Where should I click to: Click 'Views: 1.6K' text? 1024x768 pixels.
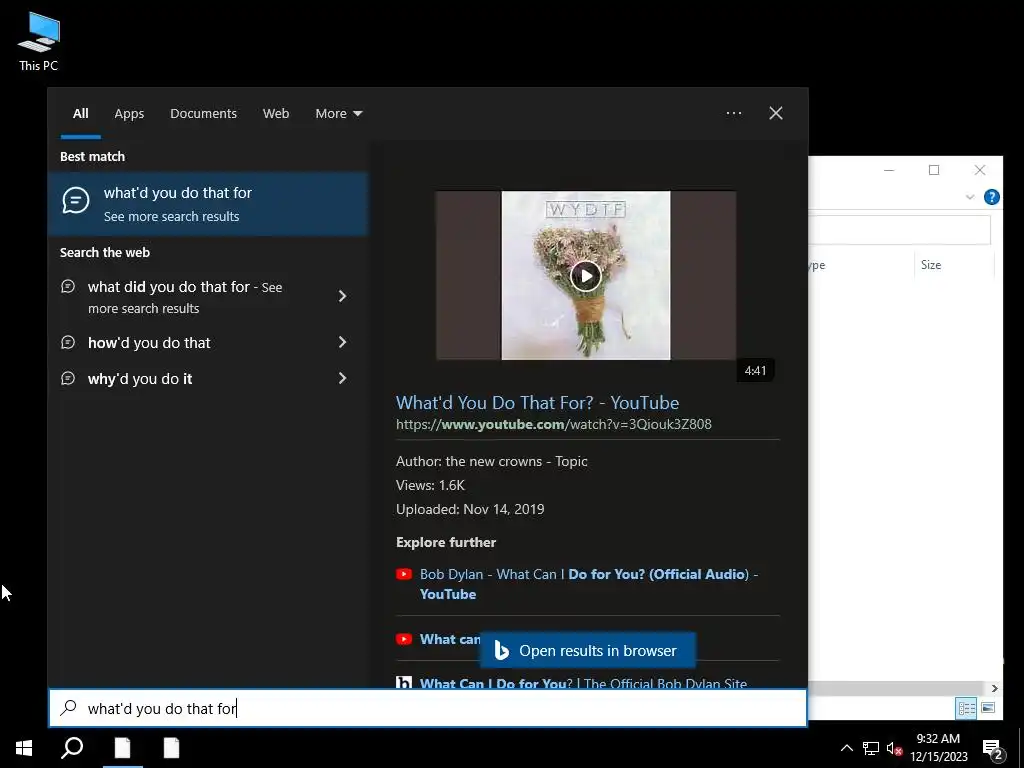tap(430, 485)
